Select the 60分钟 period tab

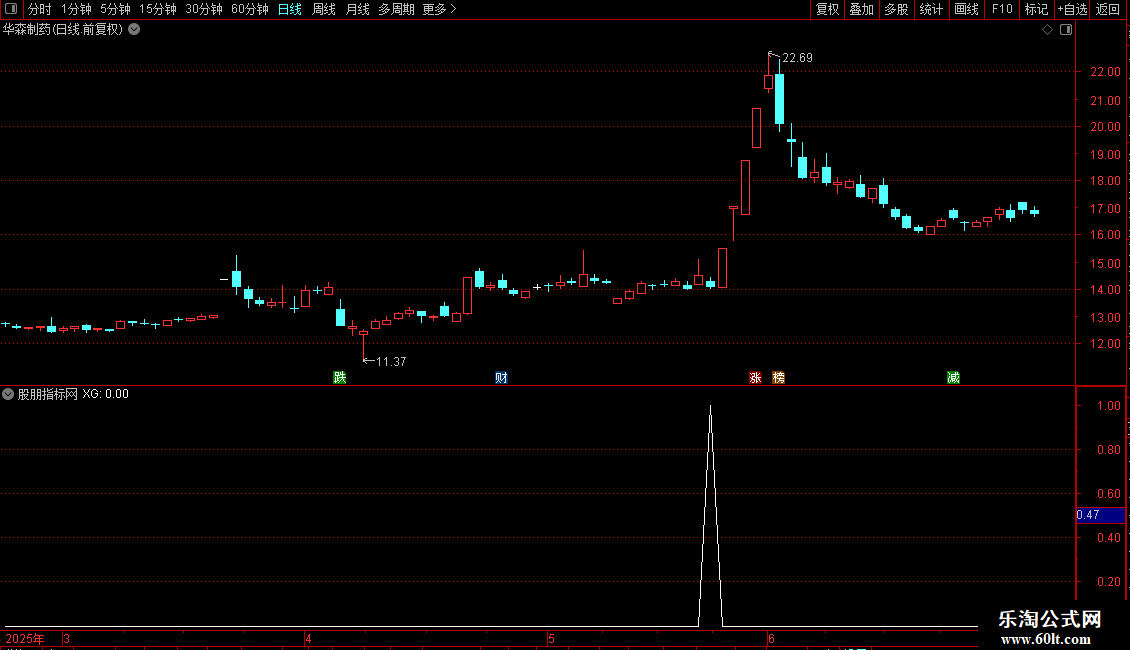[x=250, y=9]
